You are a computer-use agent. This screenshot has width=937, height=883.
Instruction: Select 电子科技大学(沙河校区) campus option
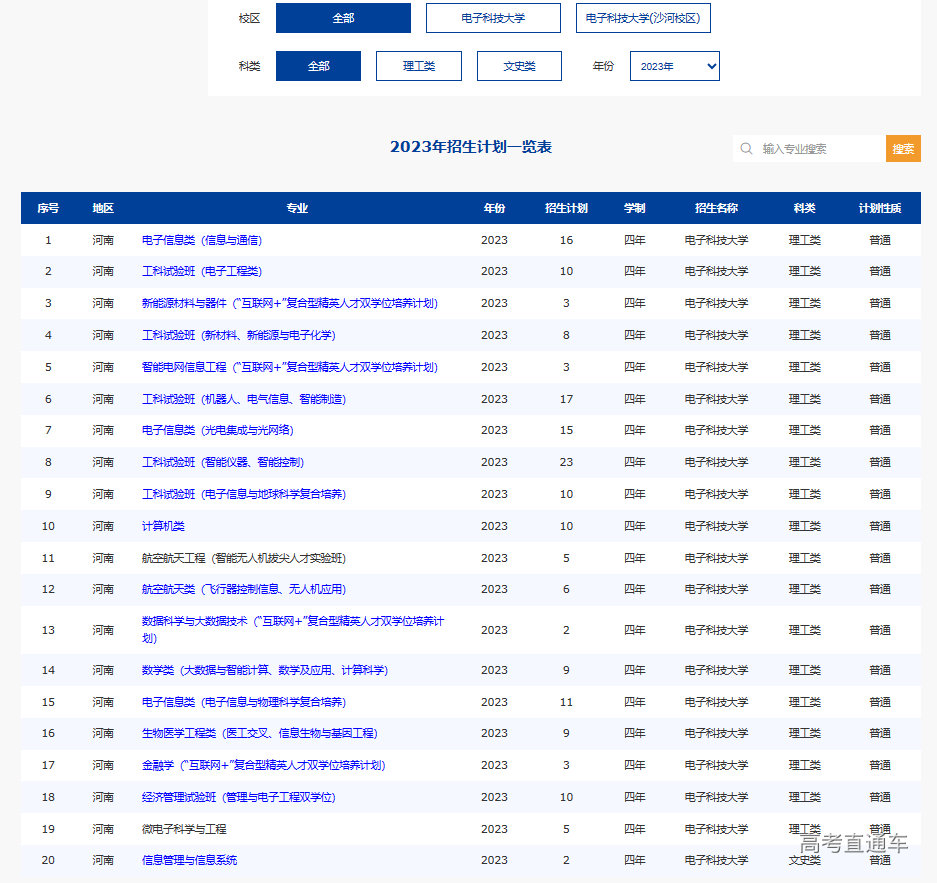(643, 18)
